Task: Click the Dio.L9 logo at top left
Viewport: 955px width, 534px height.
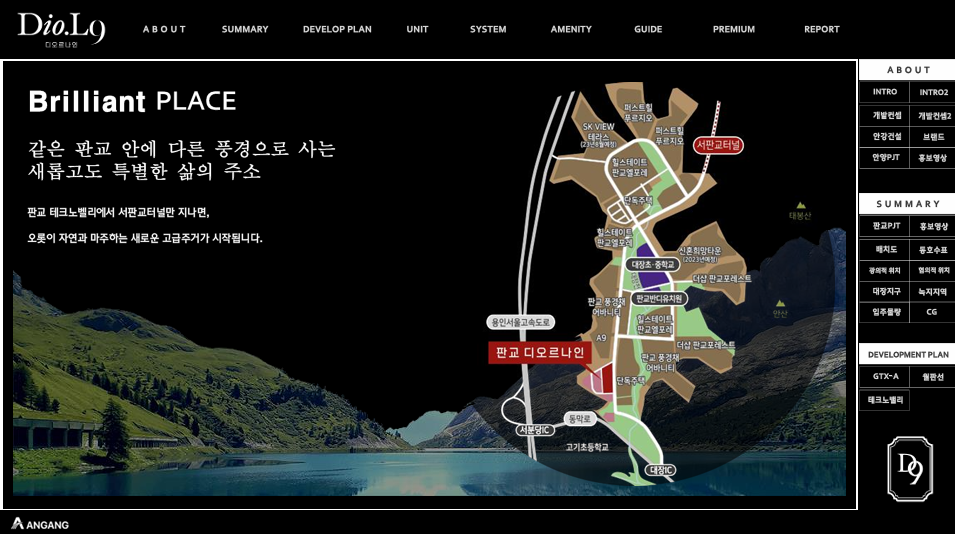Action: point(62,29)
